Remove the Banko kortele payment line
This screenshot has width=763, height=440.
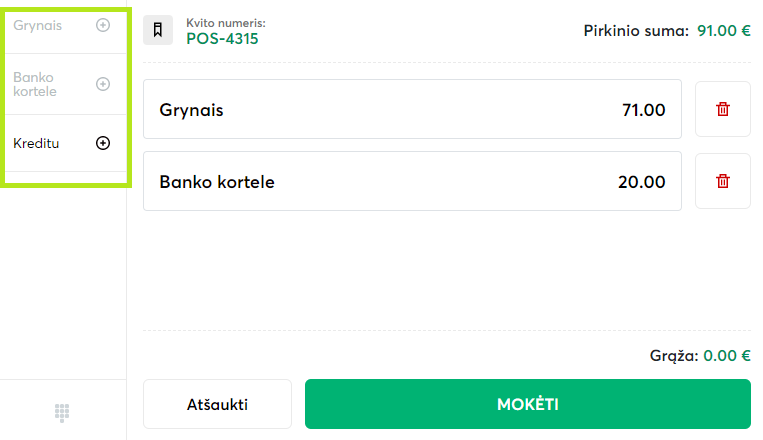pos(723,181)
